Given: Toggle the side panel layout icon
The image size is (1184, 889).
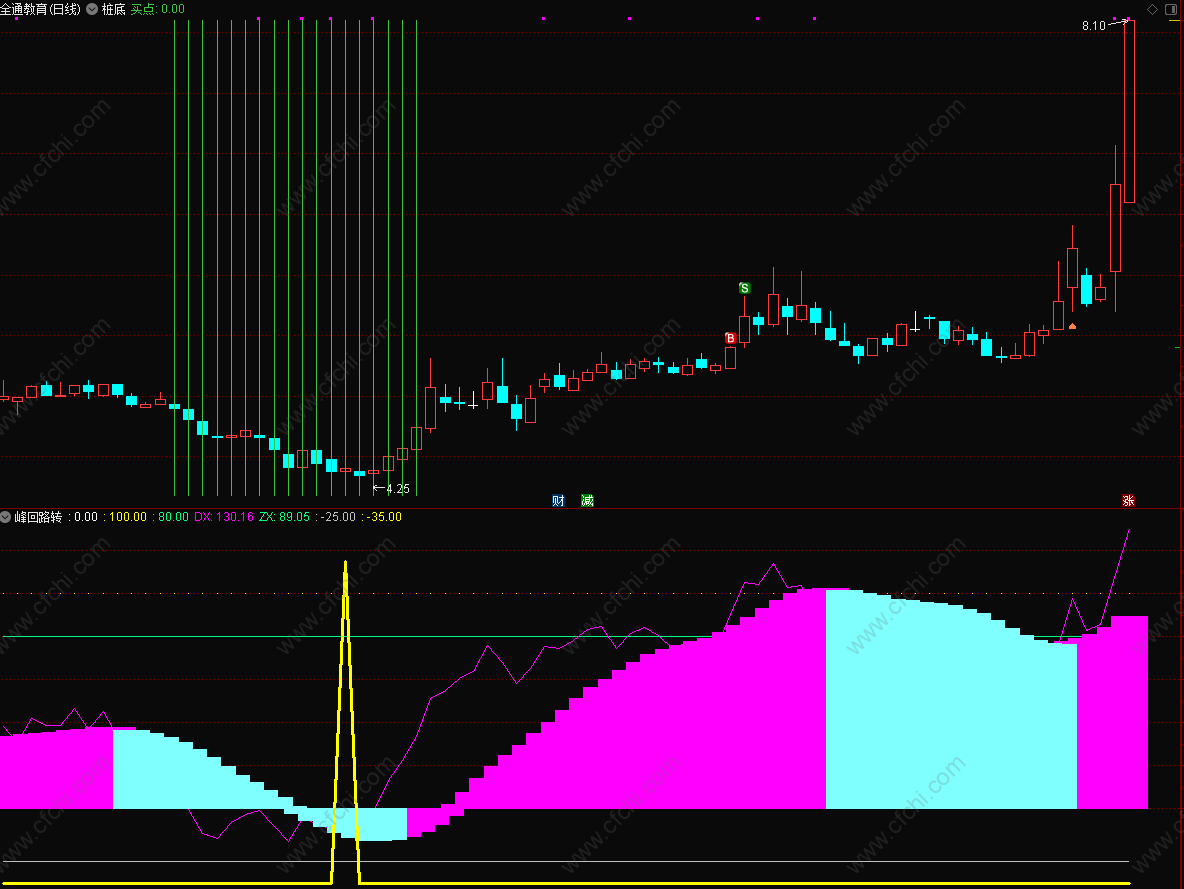Looking at the screenshot, I should [1171, 9].
